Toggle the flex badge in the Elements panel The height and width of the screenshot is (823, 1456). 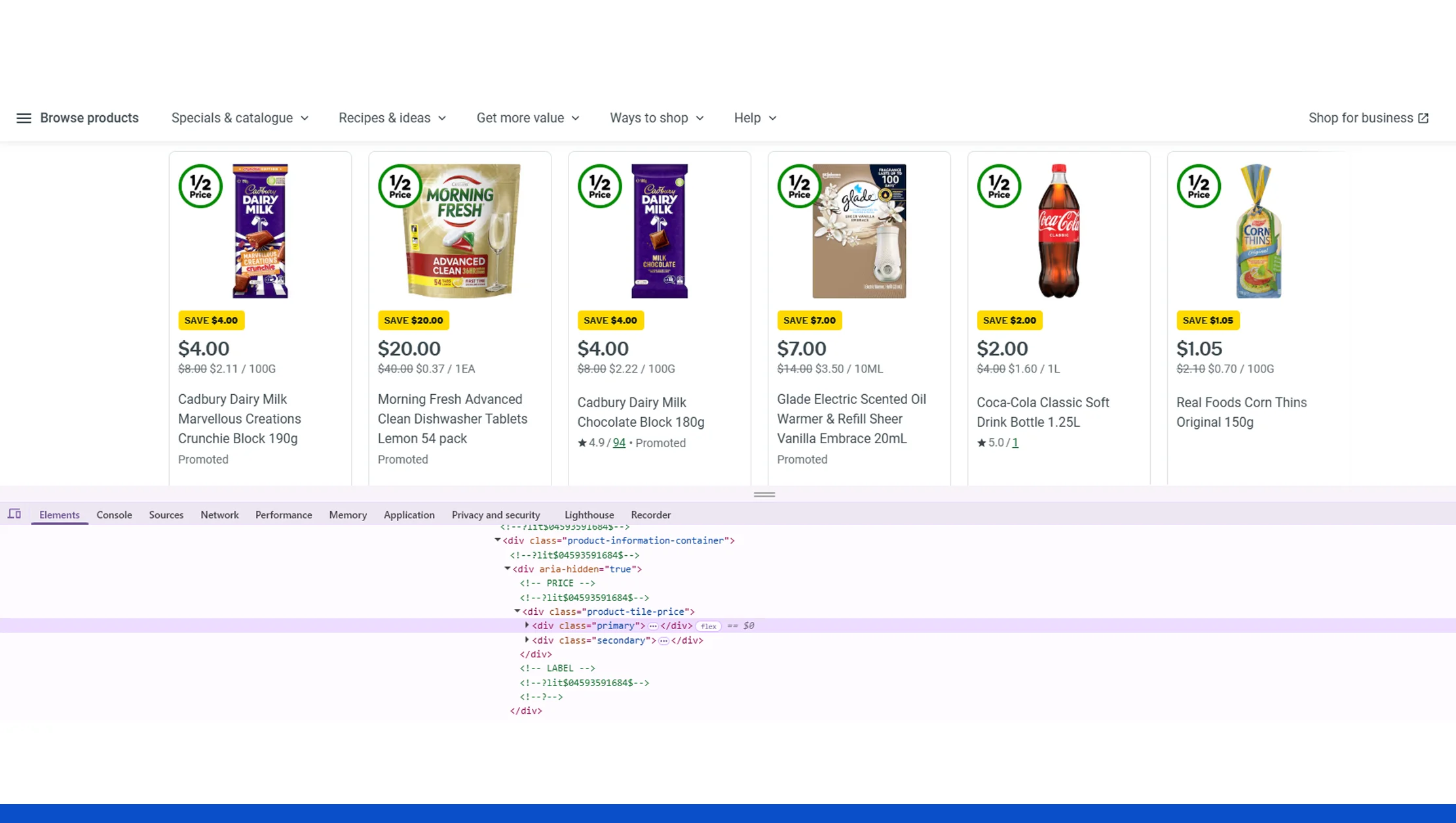[708, 626]
